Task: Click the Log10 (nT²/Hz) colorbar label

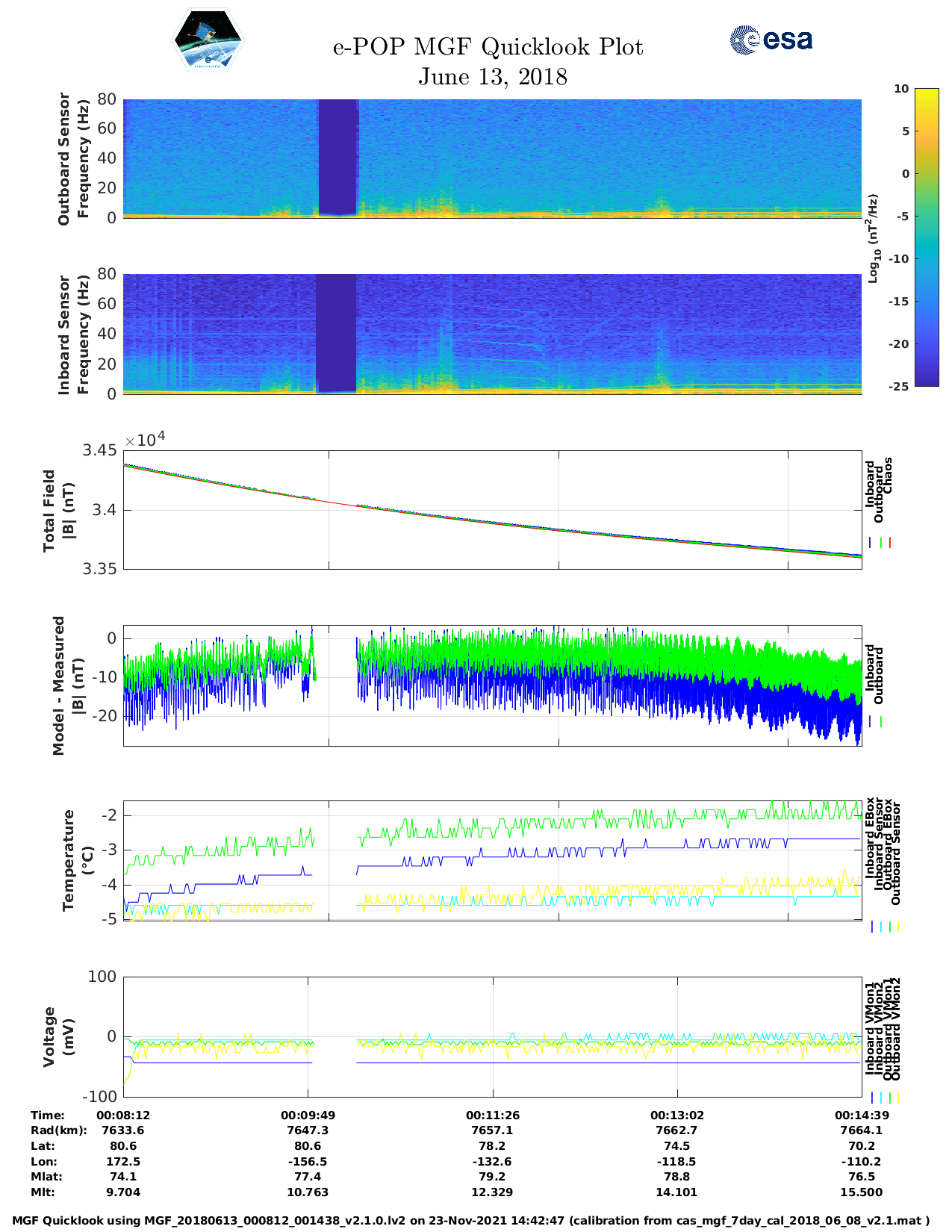Action: coord(872,238)
